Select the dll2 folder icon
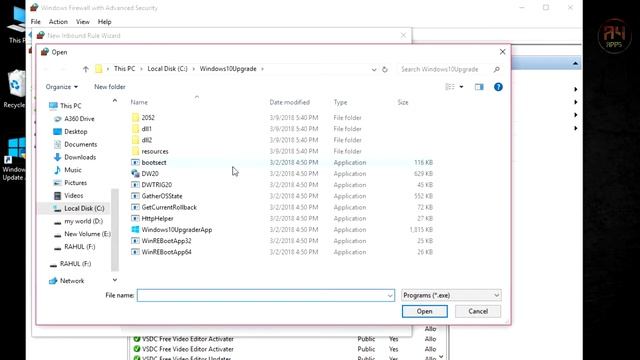The image size is (640, 360). click(x=136, y=140)
